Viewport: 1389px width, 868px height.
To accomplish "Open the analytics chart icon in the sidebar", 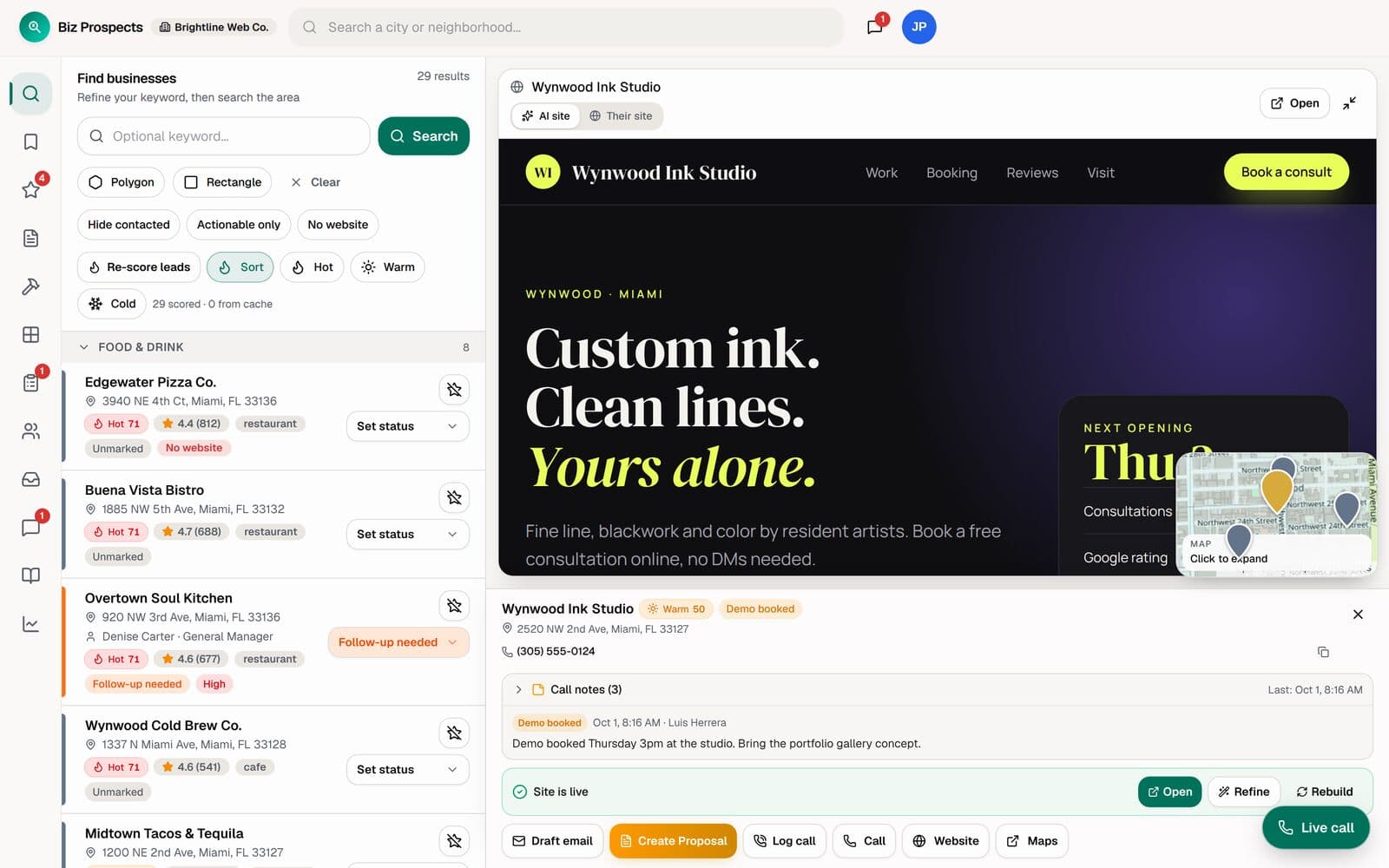I will (x=30, y=624).
